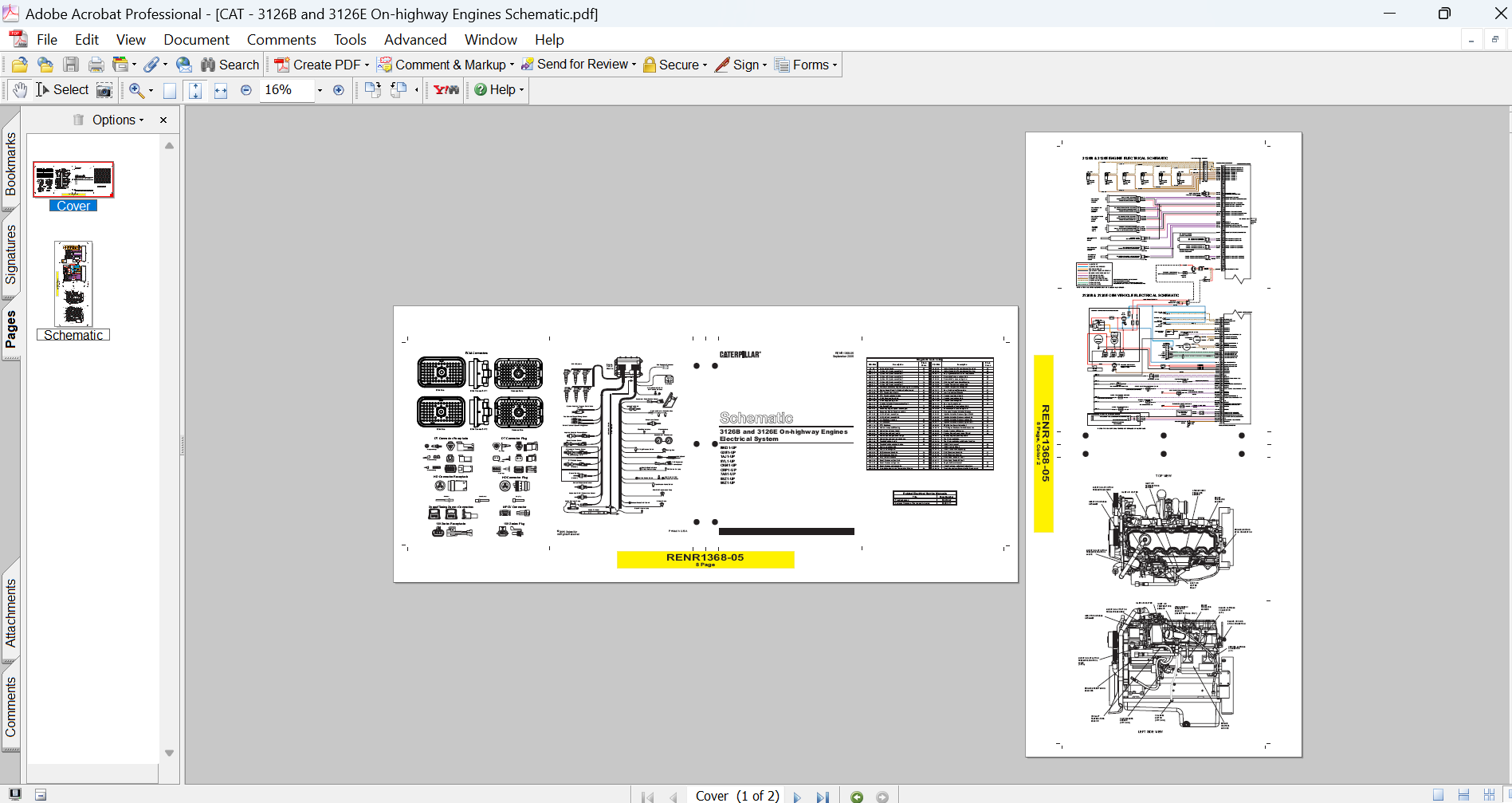Click Pages panel scrollbar up arrow
1512x803 pixels.
tap(169, 146)
